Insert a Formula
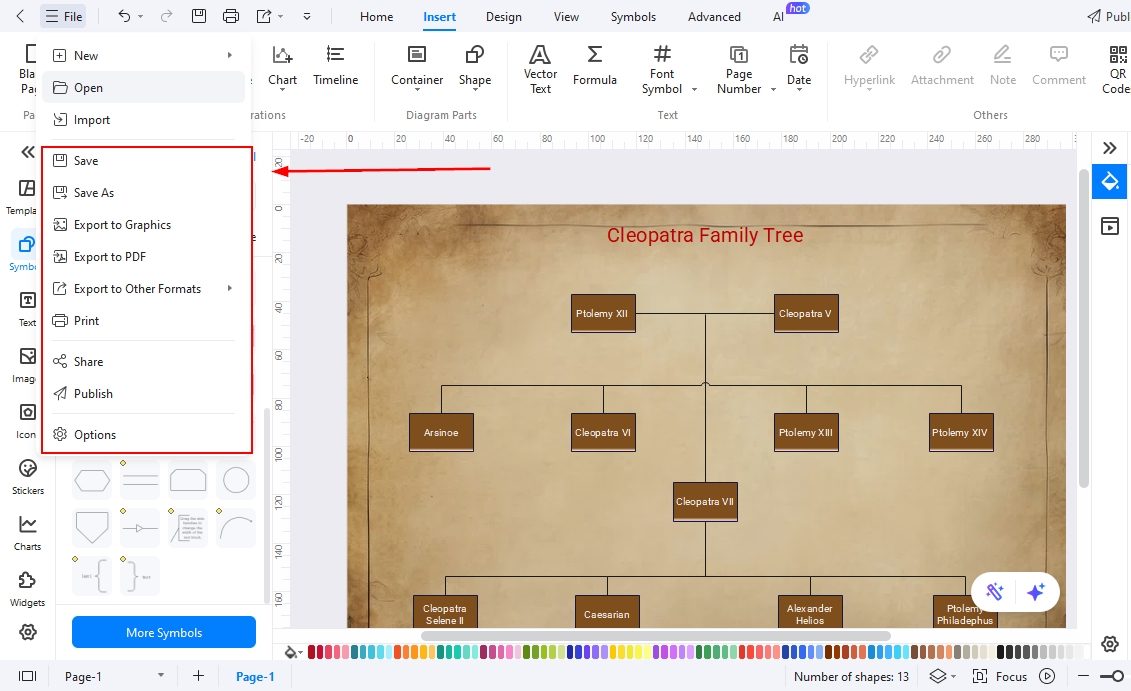Image resolution: width=1131 pixels, height=691 pixels. coord(594,68)
